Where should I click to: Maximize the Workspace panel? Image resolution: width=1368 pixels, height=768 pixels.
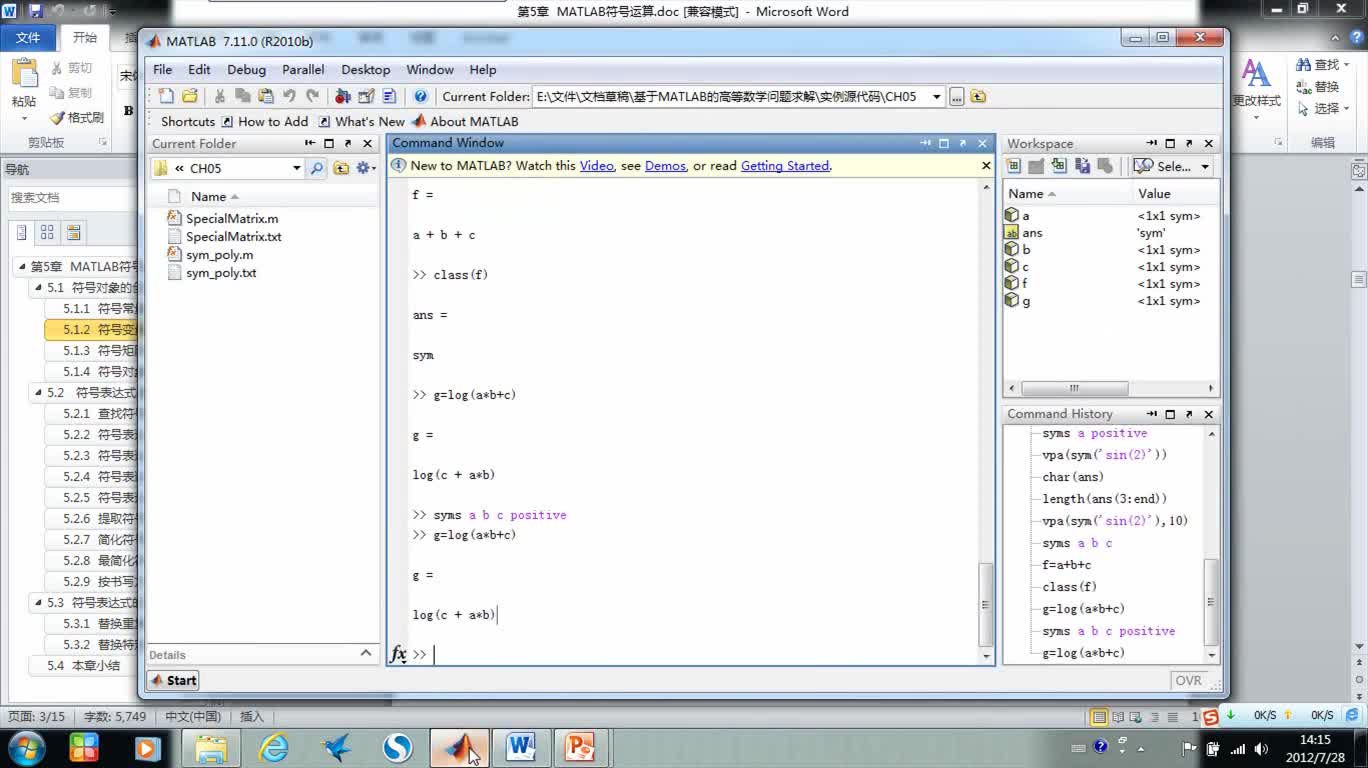(1170, 143)
